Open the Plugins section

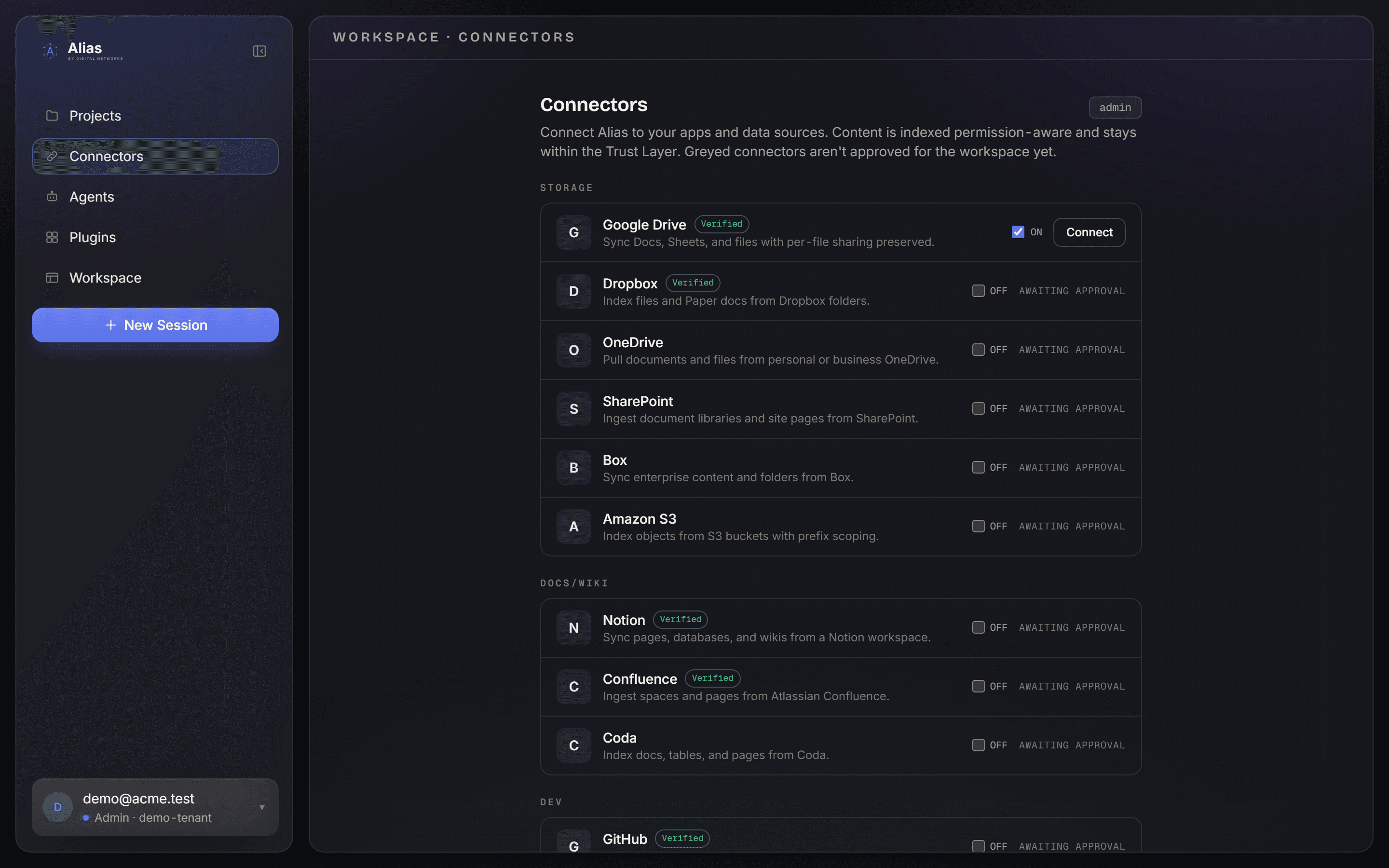[155, 237]
